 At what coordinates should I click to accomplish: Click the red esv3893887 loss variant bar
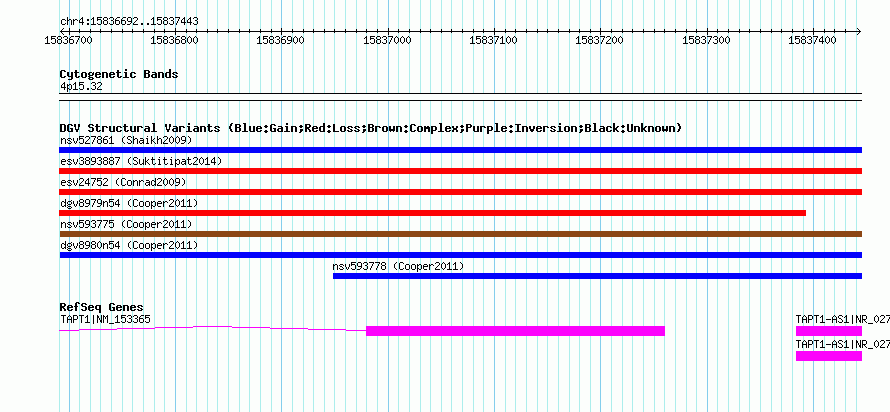pos(460,171)
